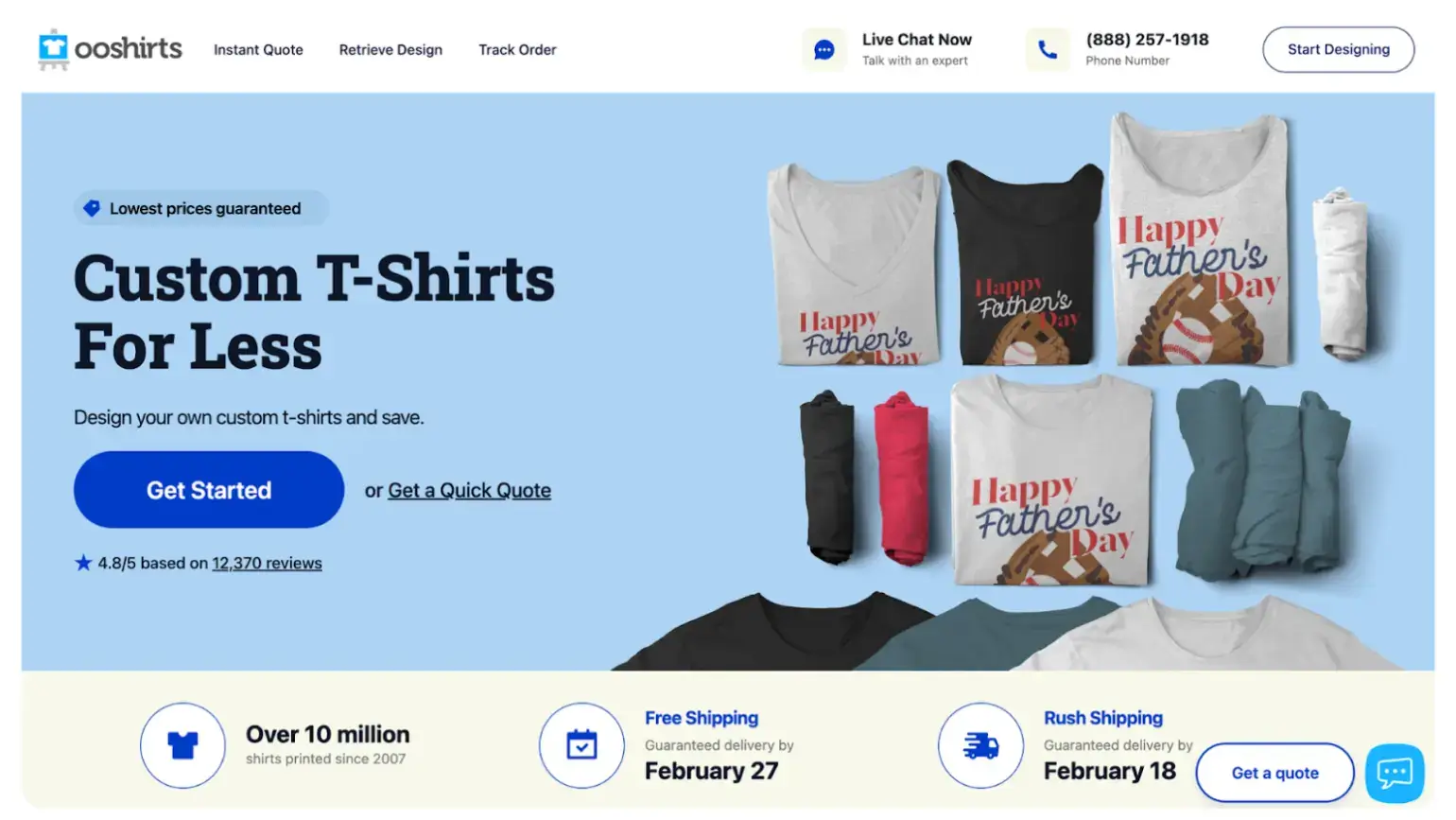Click the t-shirt icon beside Over 10 million
The image size is (1456, 820).
(x=182, y=745)
